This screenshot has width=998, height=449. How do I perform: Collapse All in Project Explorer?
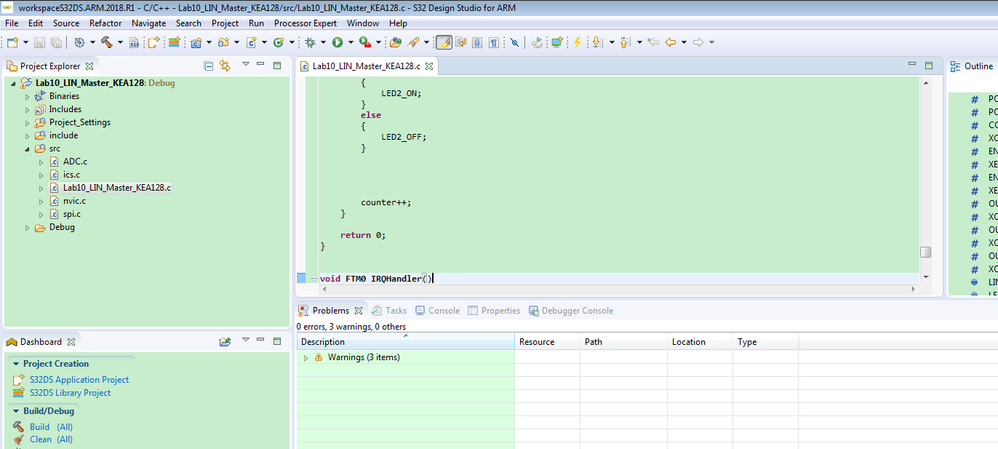point(208,66)
